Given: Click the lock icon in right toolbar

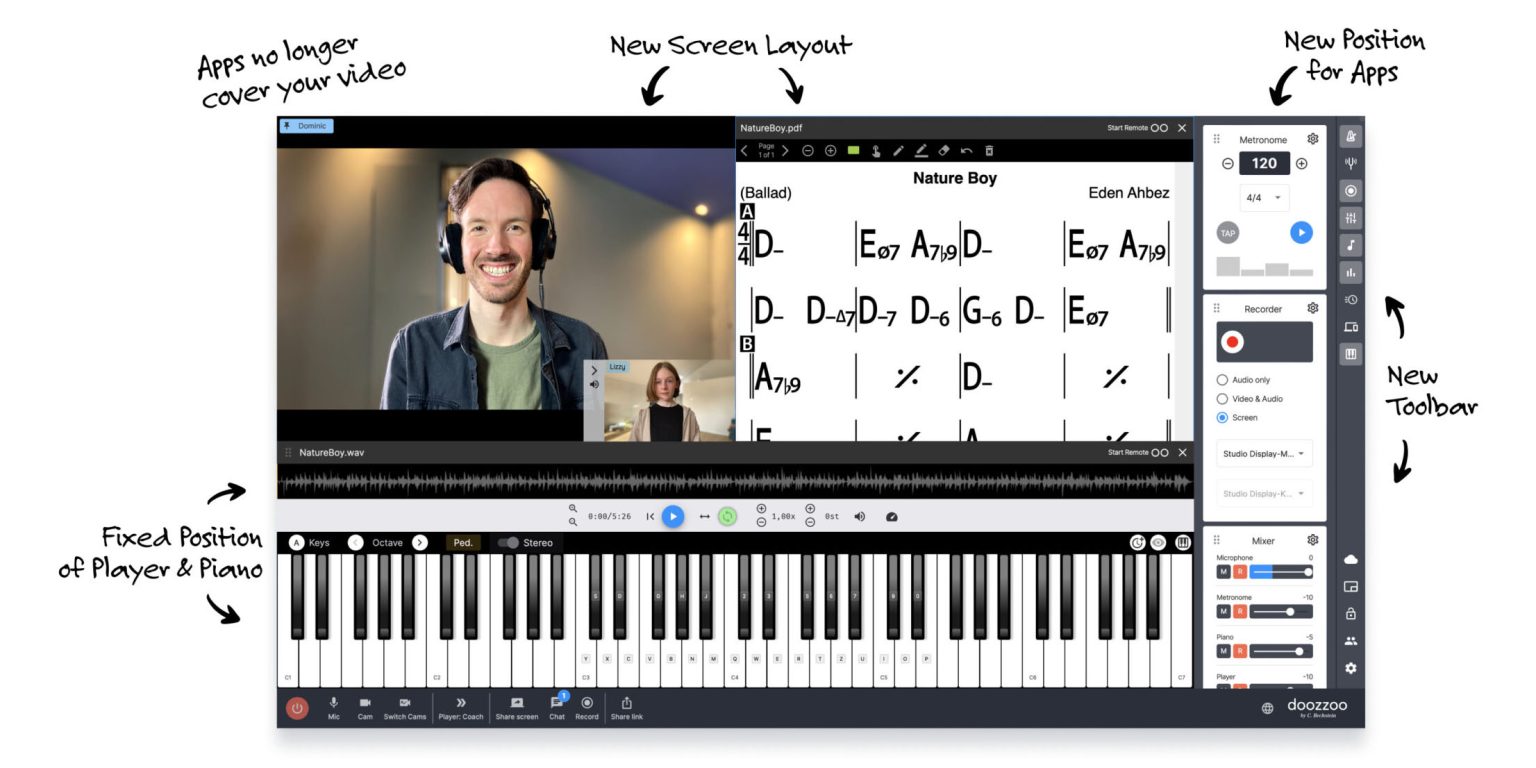Looking at the screenshot, I should pos(1351,613).
